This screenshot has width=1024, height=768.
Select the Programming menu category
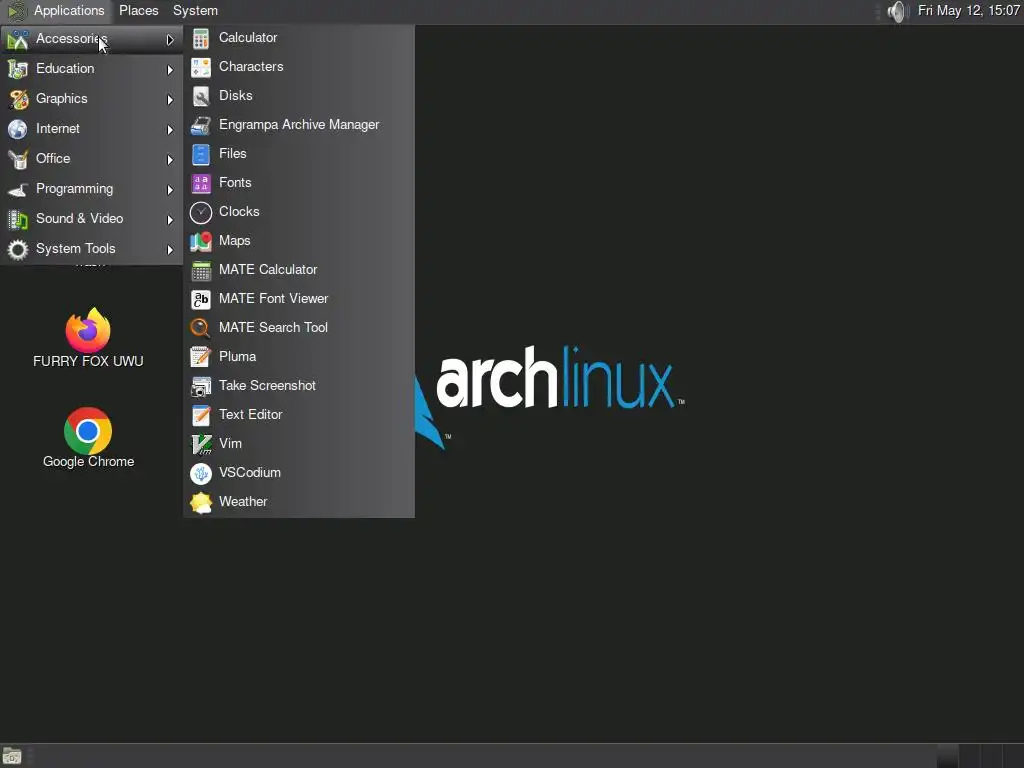pos(91,189)
